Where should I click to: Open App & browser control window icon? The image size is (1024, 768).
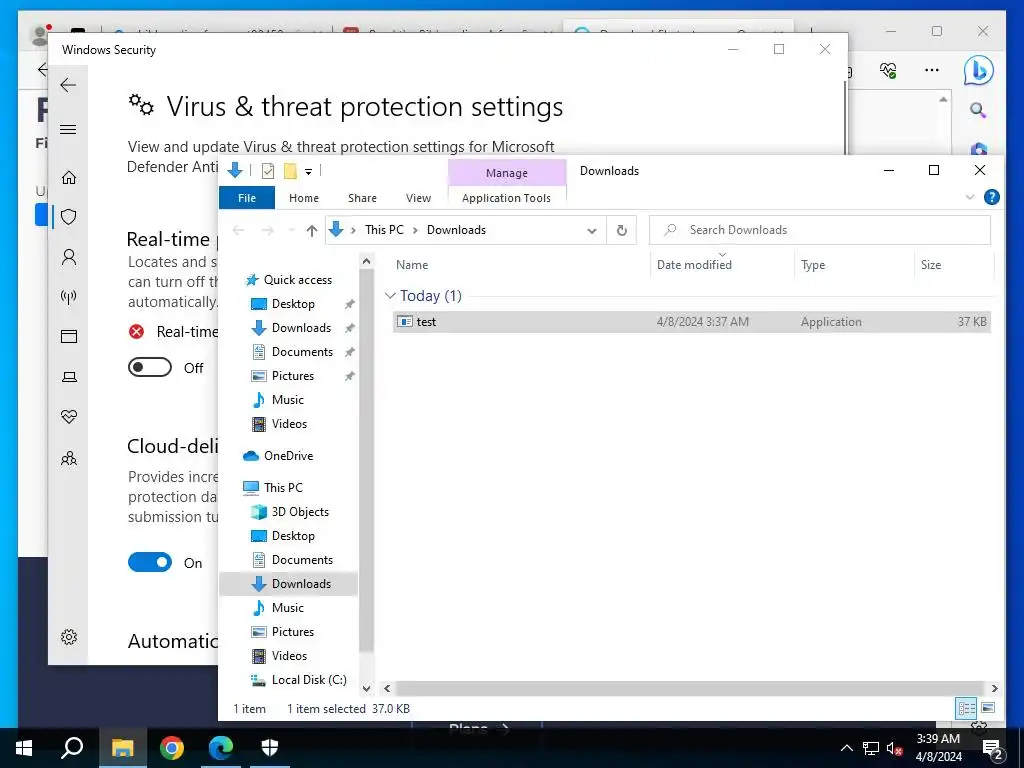[69, 336]
